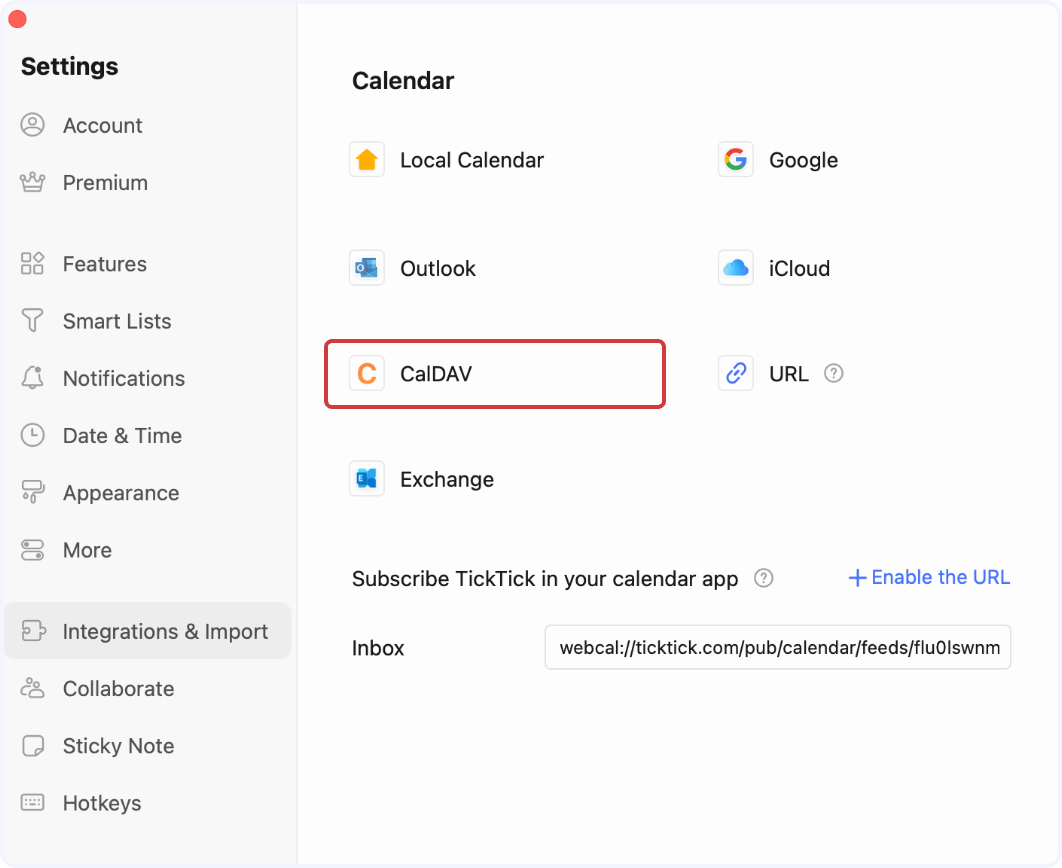The width and height of the screenshot is (1062, 868).
Task: Click Enable the URL link
Action: click(x=927, y=577)
